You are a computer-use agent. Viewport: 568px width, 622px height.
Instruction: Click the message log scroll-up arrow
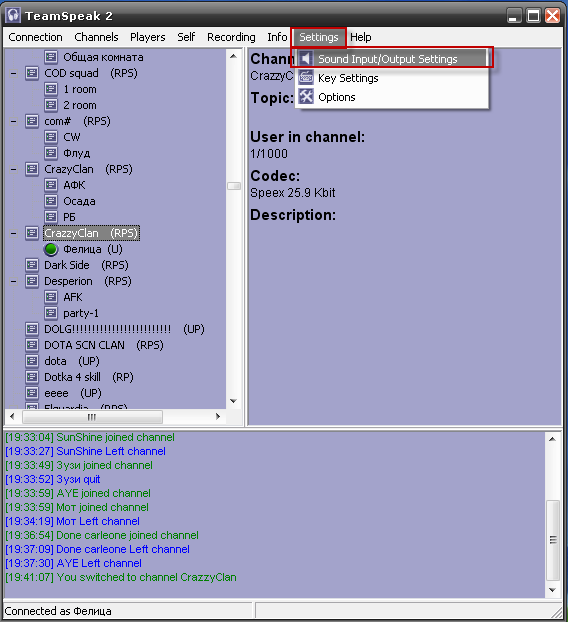(553, 439)
